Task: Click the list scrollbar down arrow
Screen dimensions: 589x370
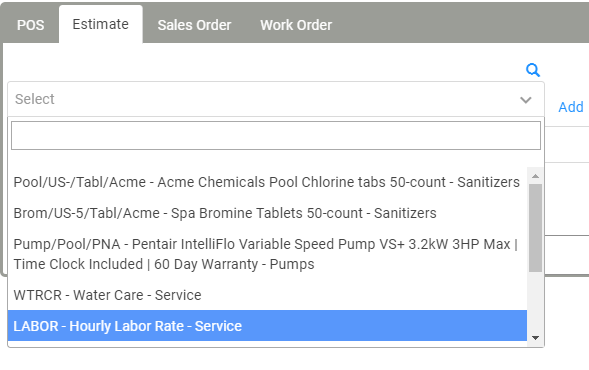Action: (535, 338)
